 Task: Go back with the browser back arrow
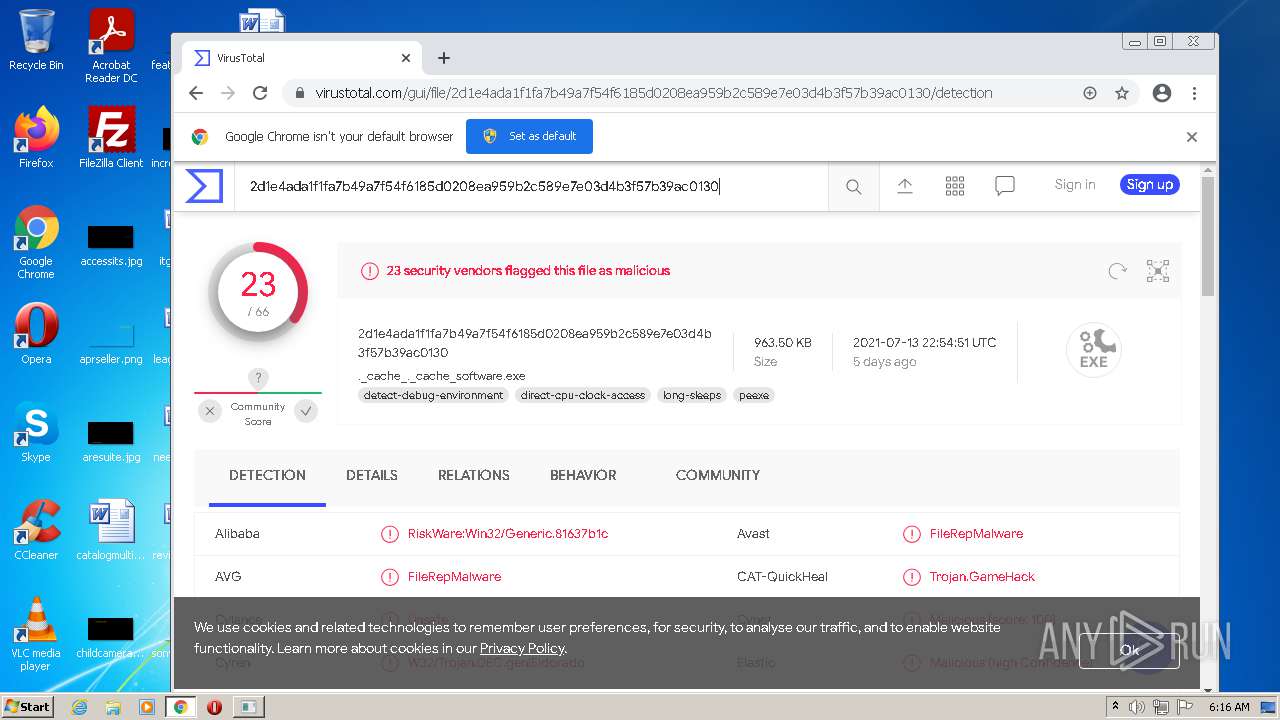[x=196, y=93]
